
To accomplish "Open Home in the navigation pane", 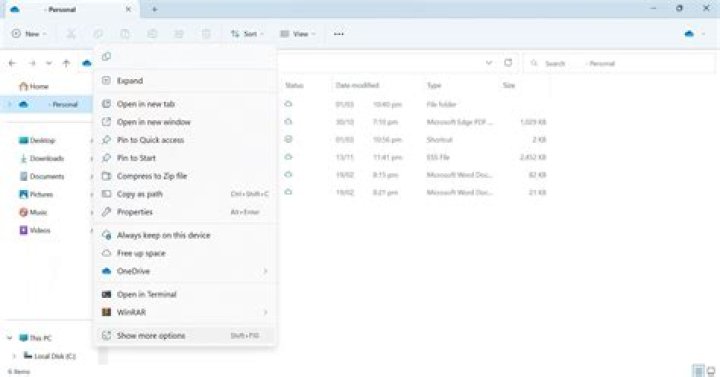I will (34, 86).
